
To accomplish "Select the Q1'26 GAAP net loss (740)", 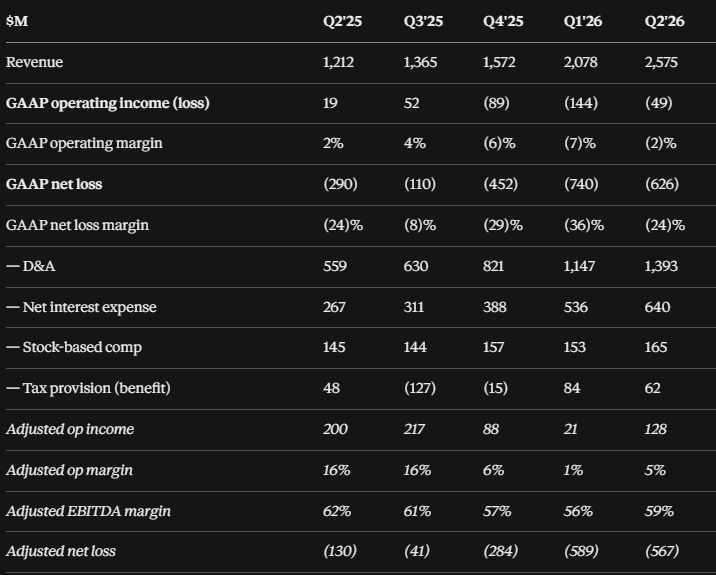I will coord(581,184).
